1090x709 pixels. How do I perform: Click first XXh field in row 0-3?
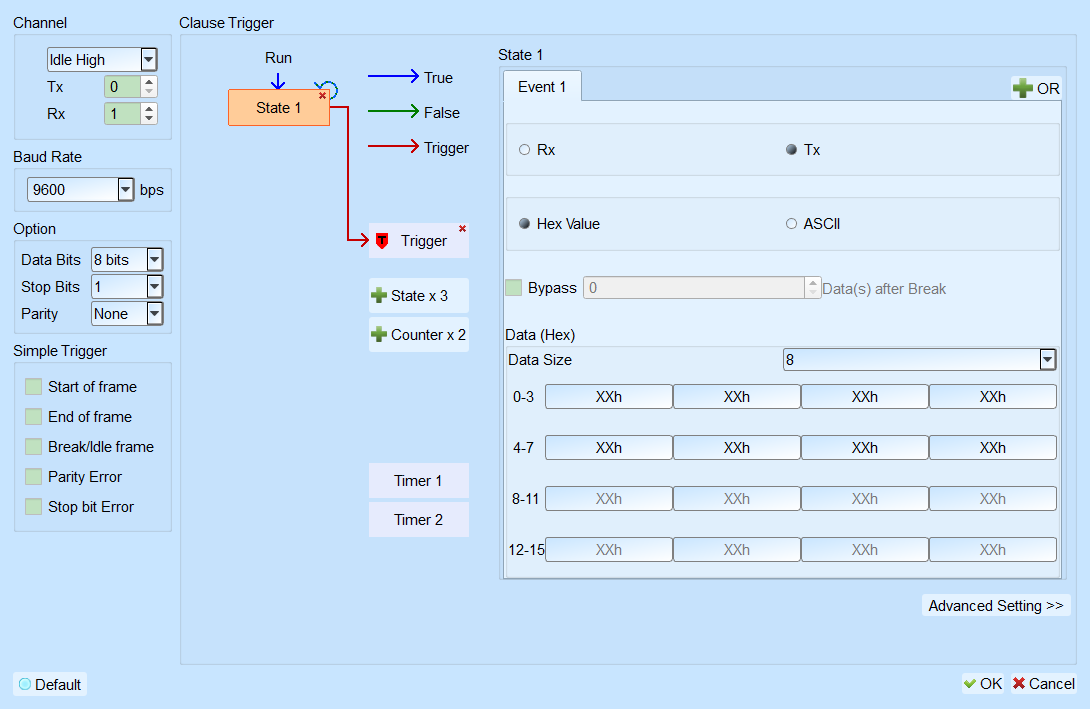click(609, 397)
